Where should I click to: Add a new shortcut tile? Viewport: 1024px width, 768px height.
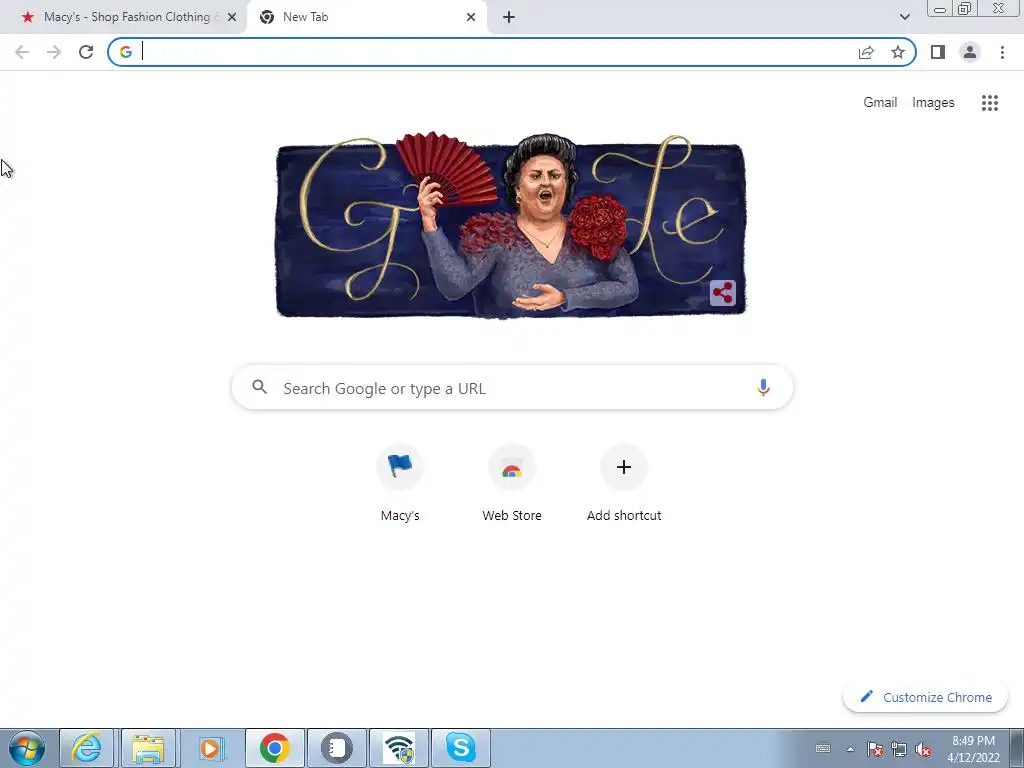pyautogui.click(x=624, y=483)
